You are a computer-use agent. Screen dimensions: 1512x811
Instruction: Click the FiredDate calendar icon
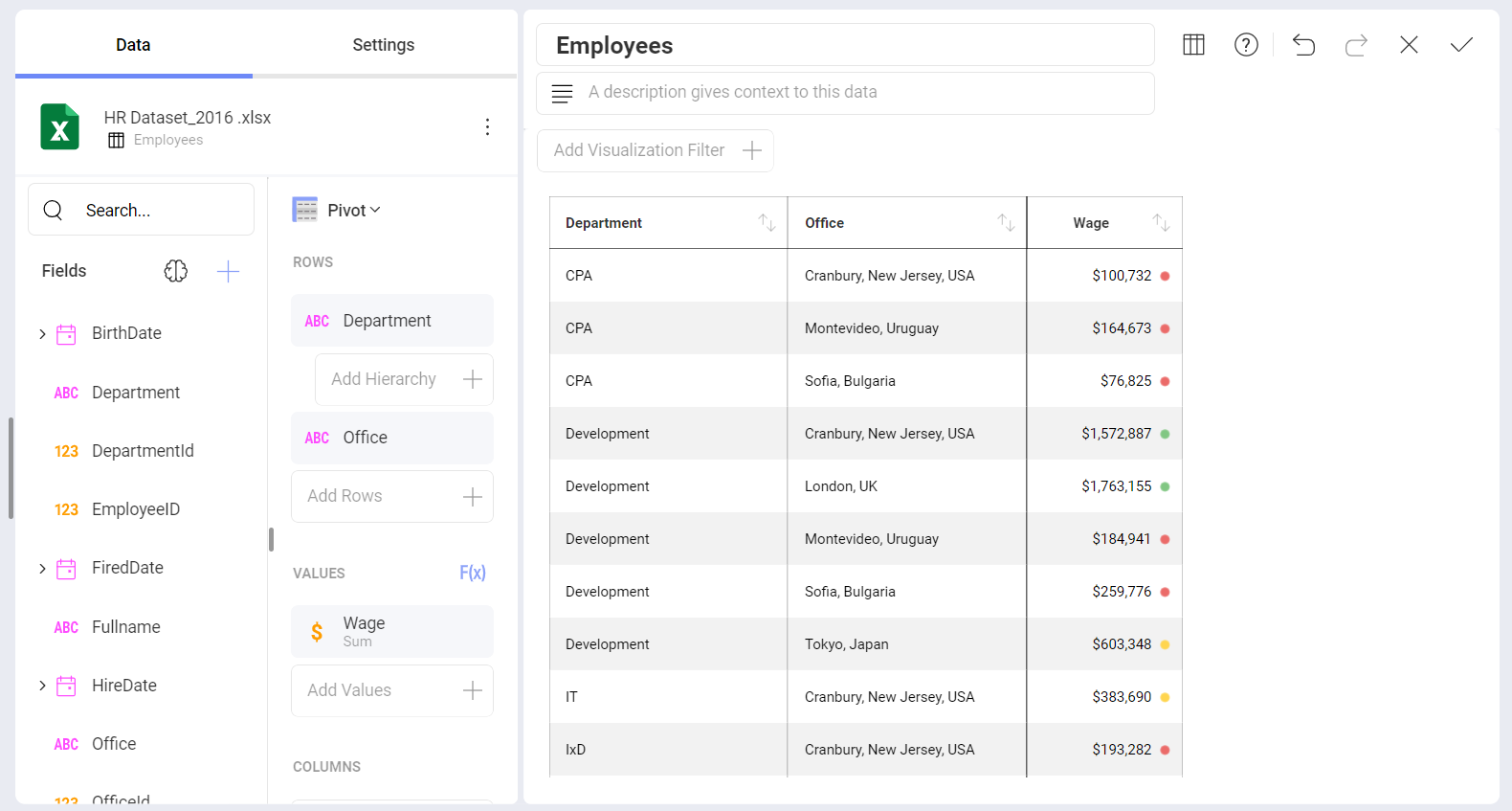click(66, 569)
